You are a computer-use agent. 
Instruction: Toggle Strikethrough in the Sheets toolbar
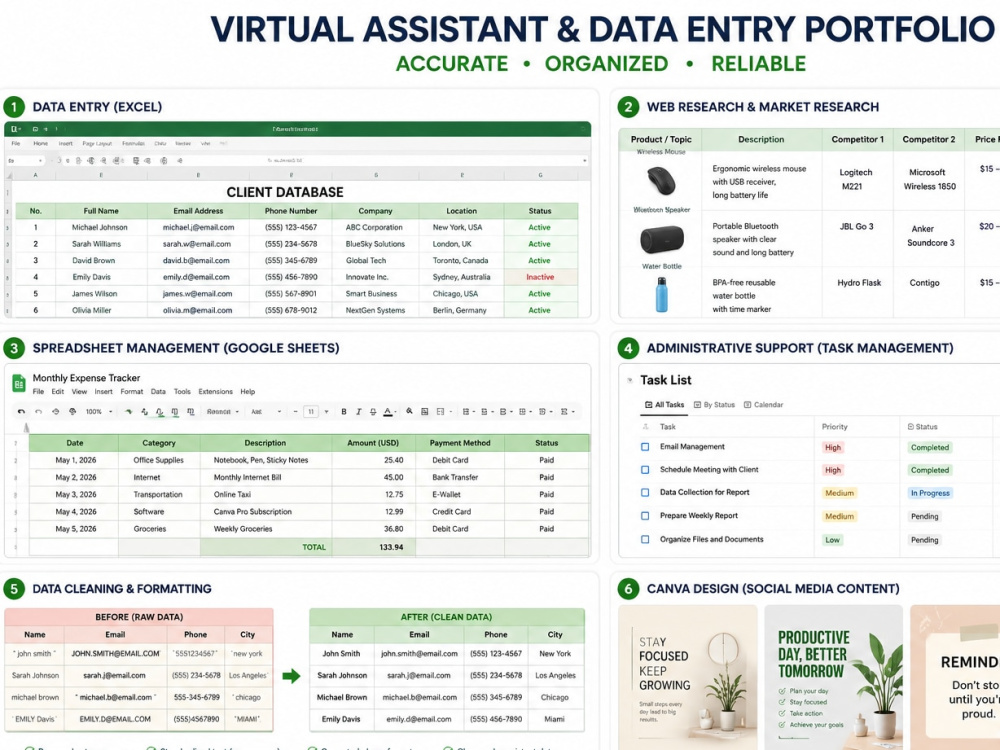(372, 411)
